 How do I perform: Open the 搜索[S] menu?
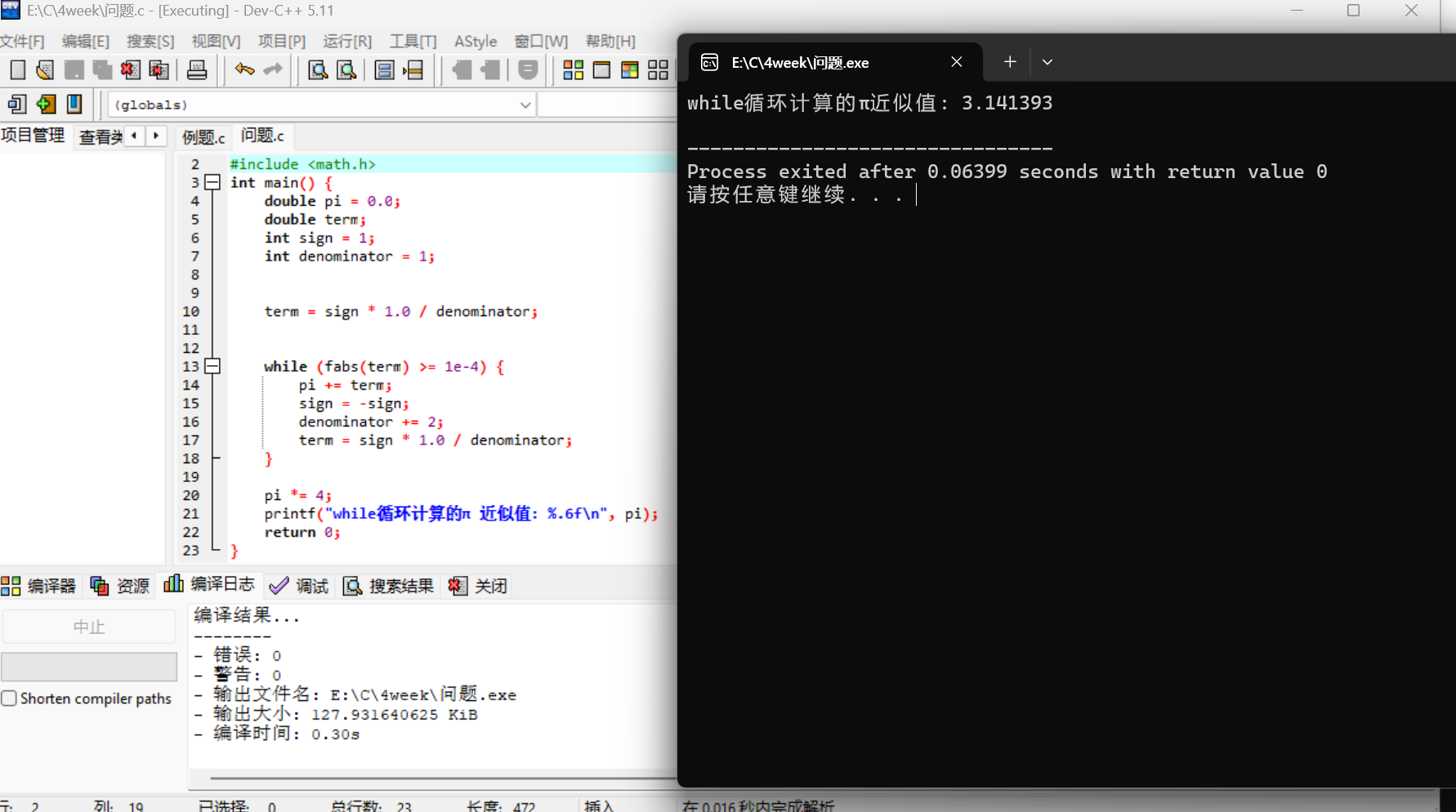150,42
